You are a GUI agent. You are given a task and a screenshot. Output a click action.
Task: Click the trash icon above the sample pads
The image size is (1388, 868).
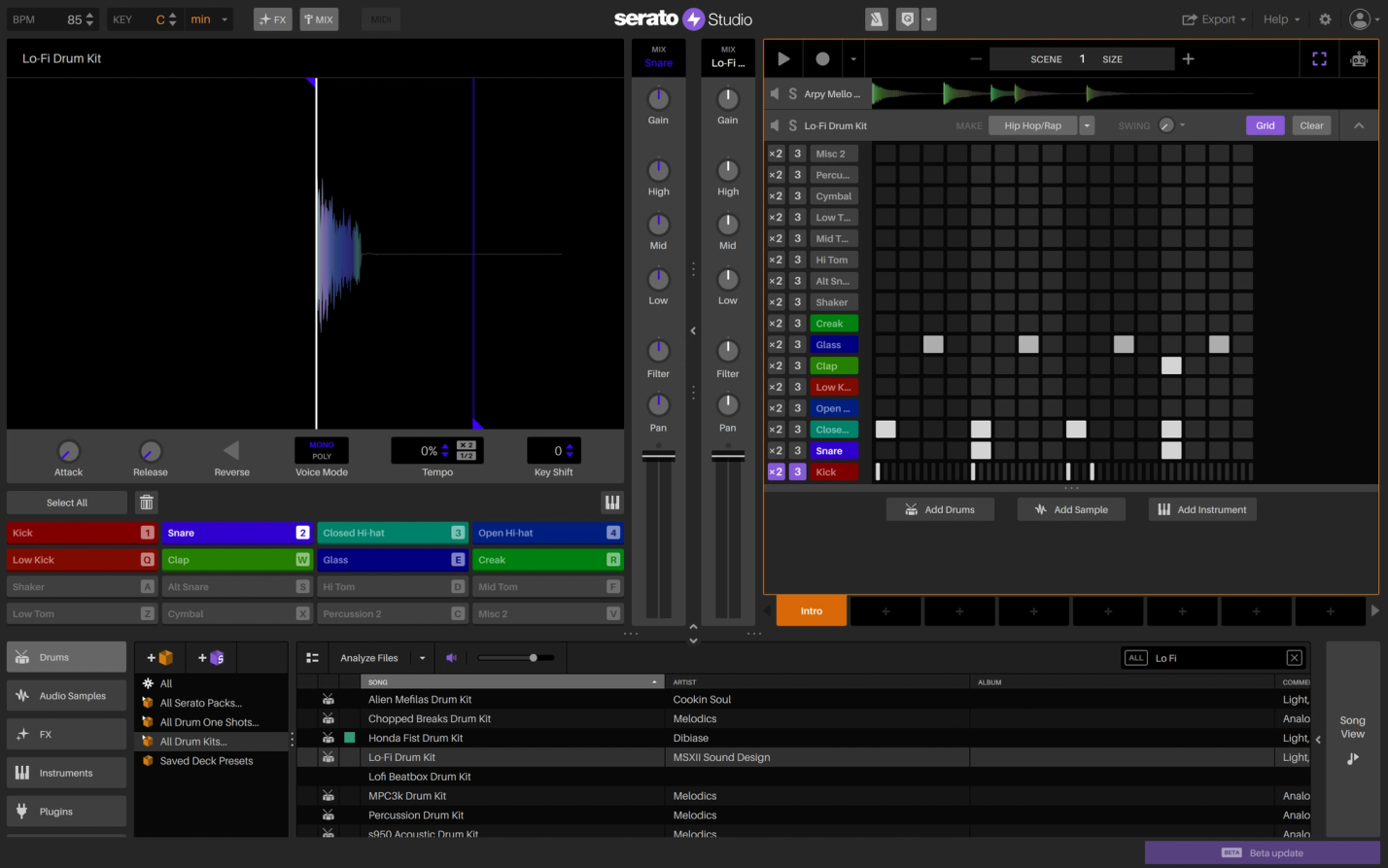coord(147,502)
